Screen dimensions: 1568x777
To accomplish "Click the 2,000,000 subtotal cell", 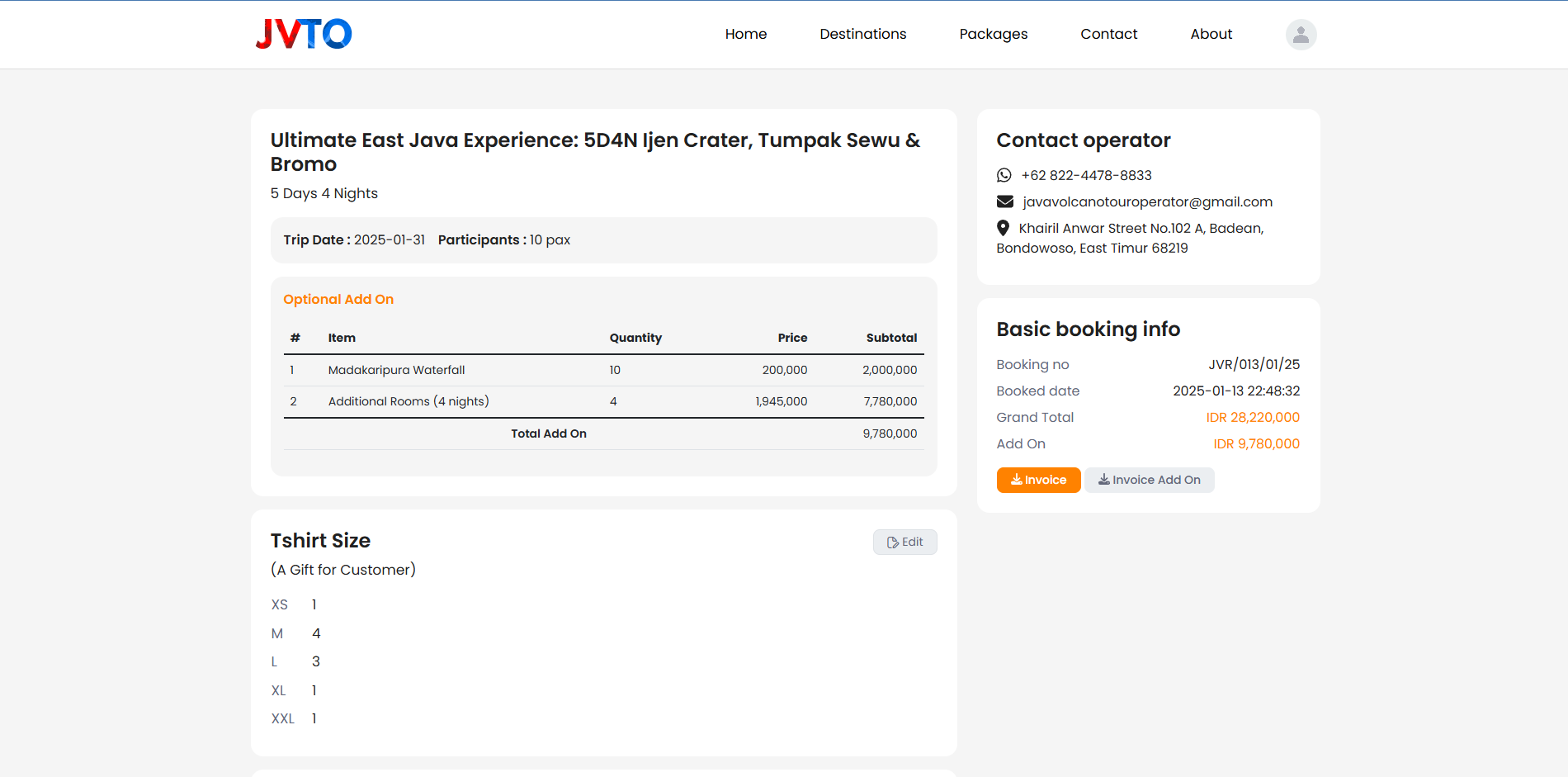I will 890,370.
